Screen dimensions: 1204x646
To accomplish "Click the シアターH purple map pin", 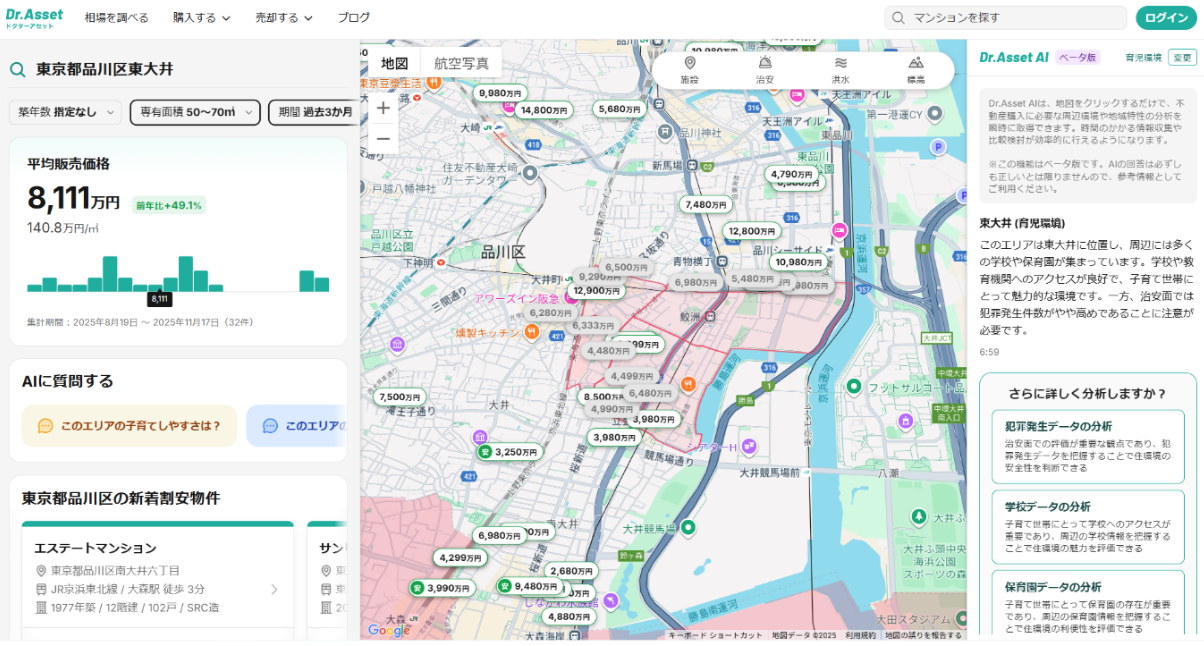I will 748,446.
